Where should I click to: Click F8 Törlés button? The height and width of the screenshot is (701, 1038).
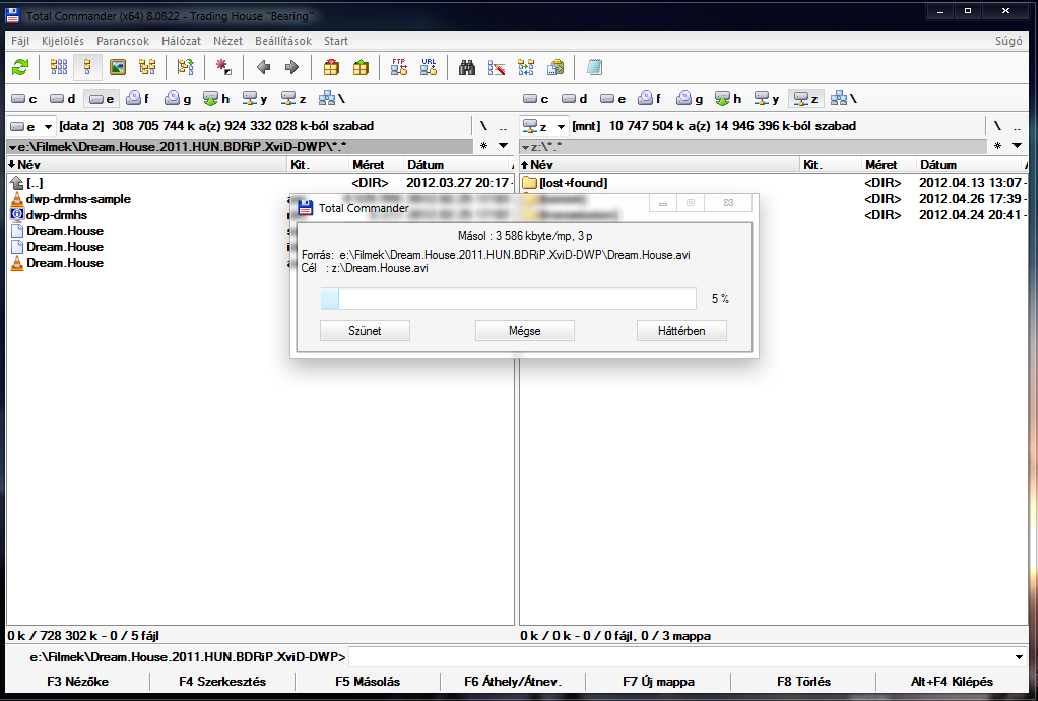804,682
